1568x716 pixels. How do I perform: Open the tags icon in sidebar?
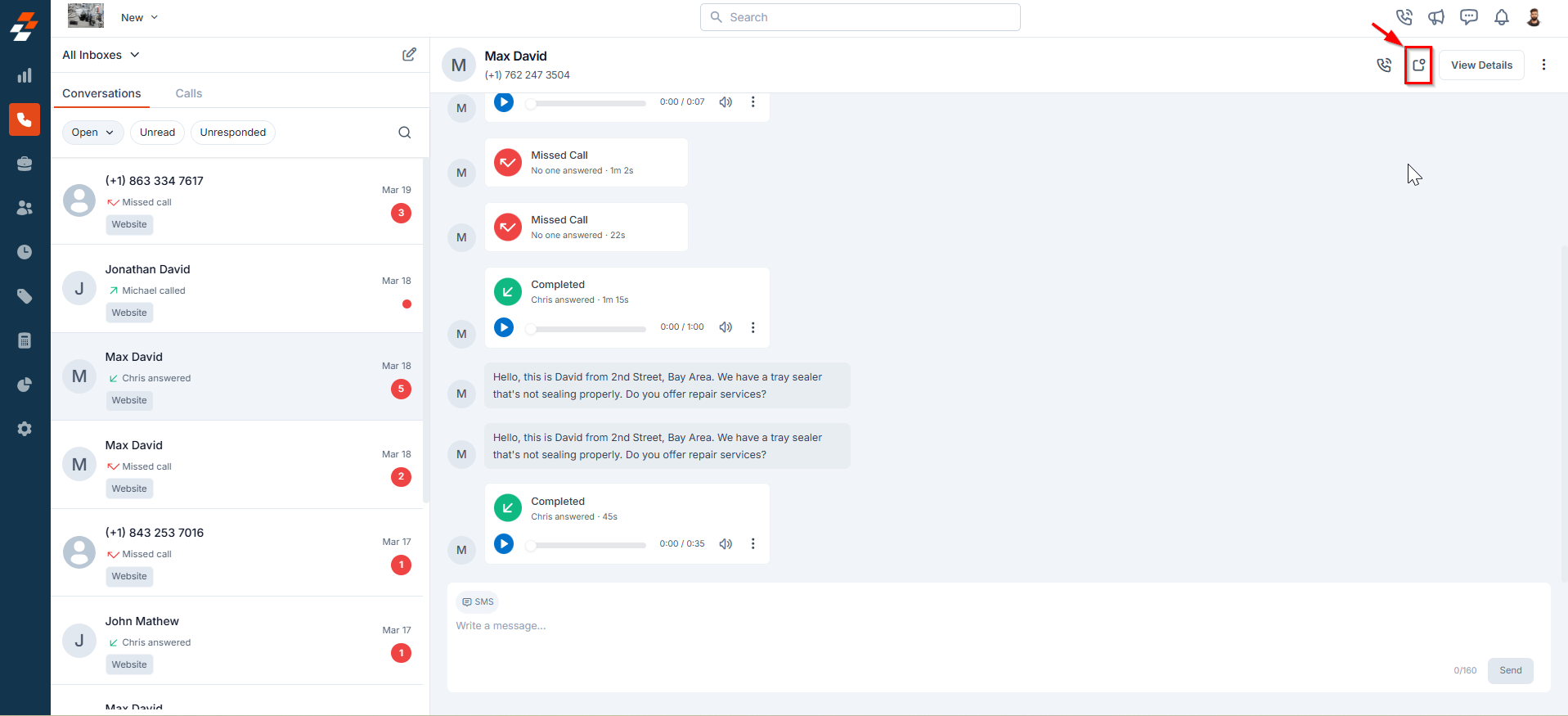coord(25,296)
